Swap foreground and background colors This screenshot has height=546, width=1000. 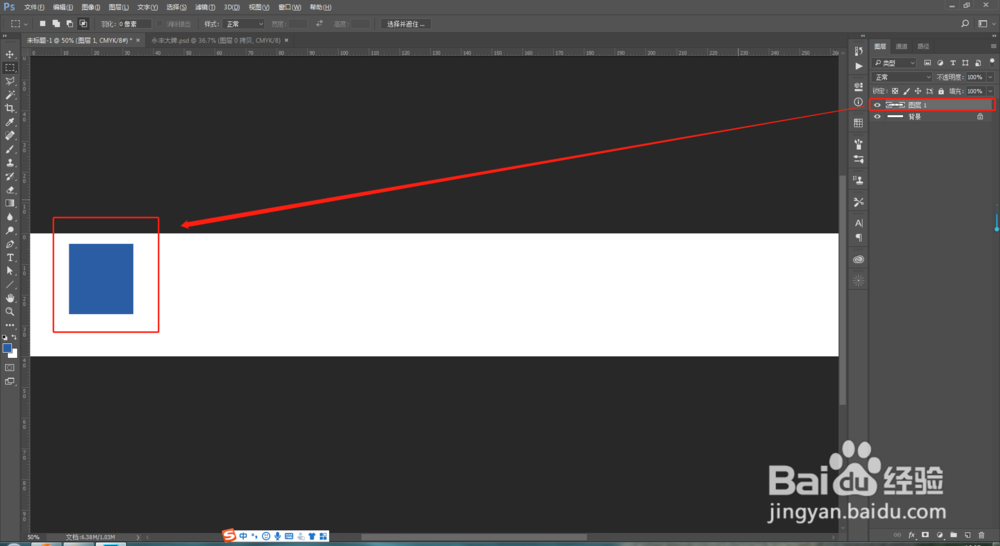pyautogui.click(x=14, y=337)
